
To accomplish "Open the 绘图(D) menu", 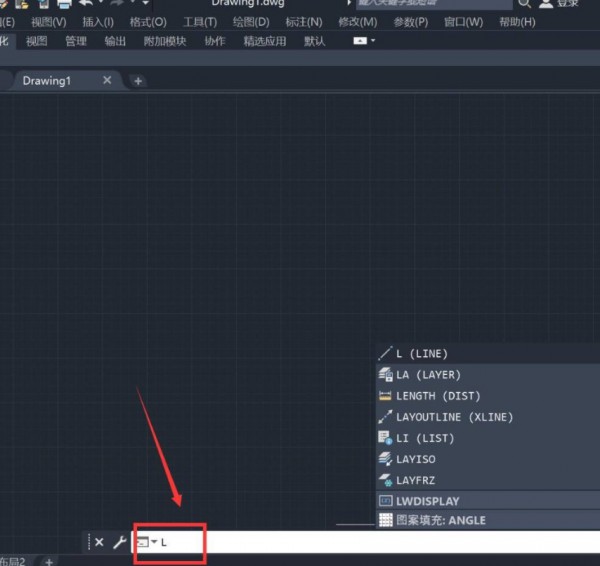I will pos(250,22).
